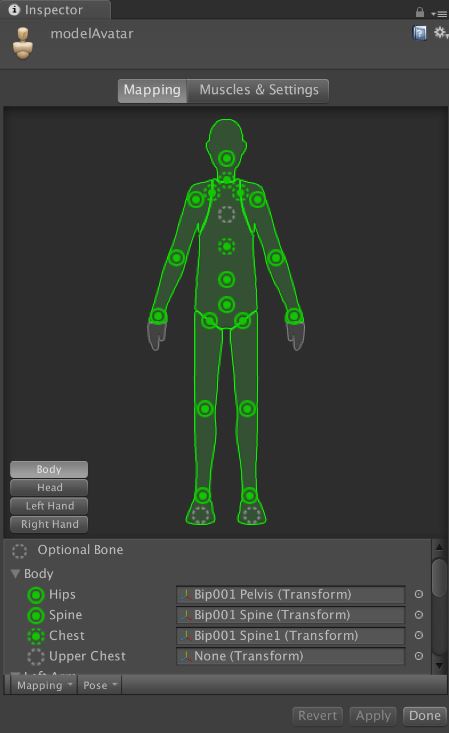
Task: Select the head bone circle on avatar
Action: click(226, 158)
